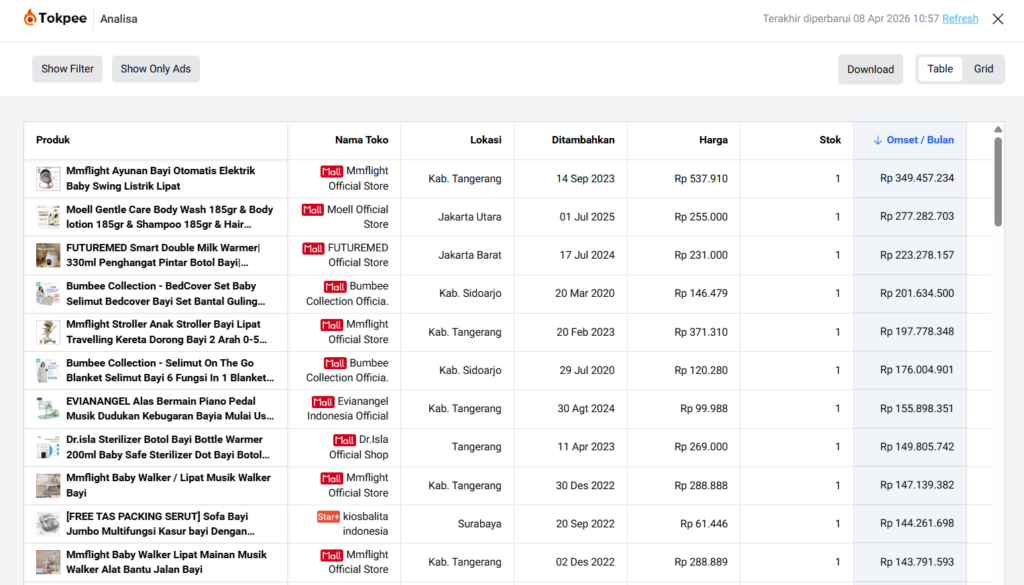Viewport: 1024px width, 585px height.
Task: Select store name Dr.Isla Official Shop
Action: [x=359, y=447]
